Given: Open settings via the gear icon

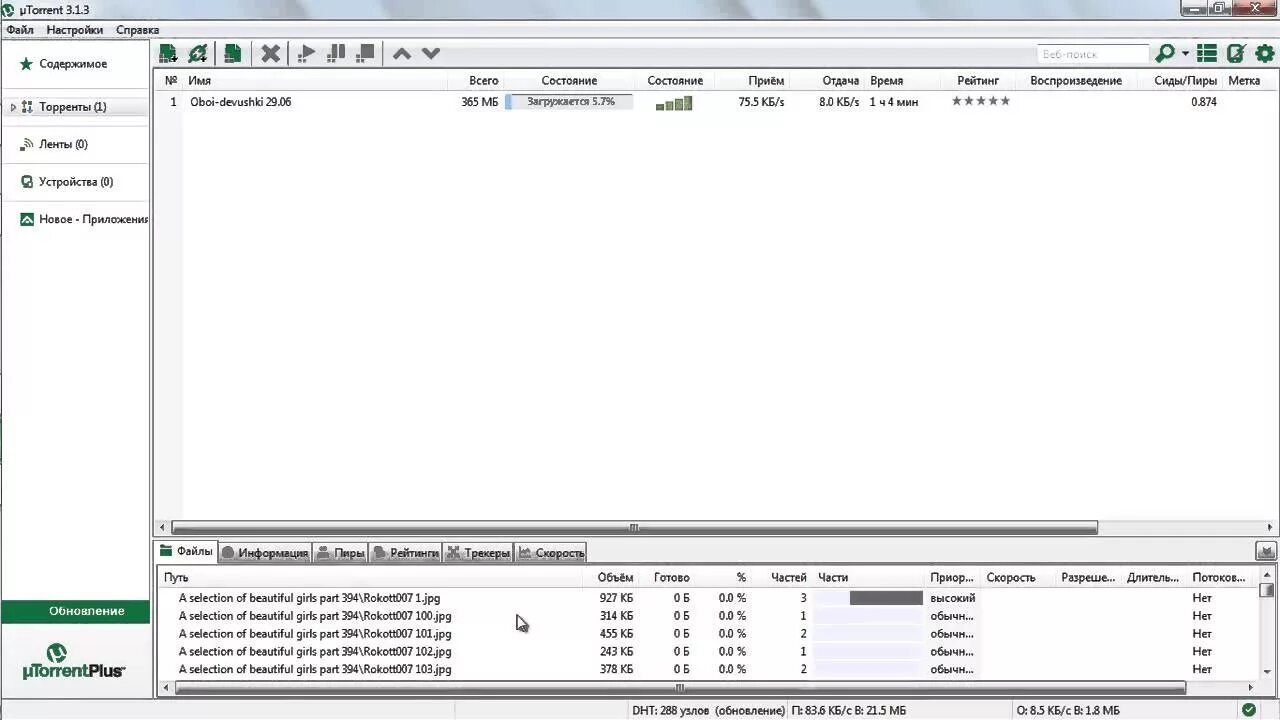Looking at the screenshot, I should (1266, 54).
